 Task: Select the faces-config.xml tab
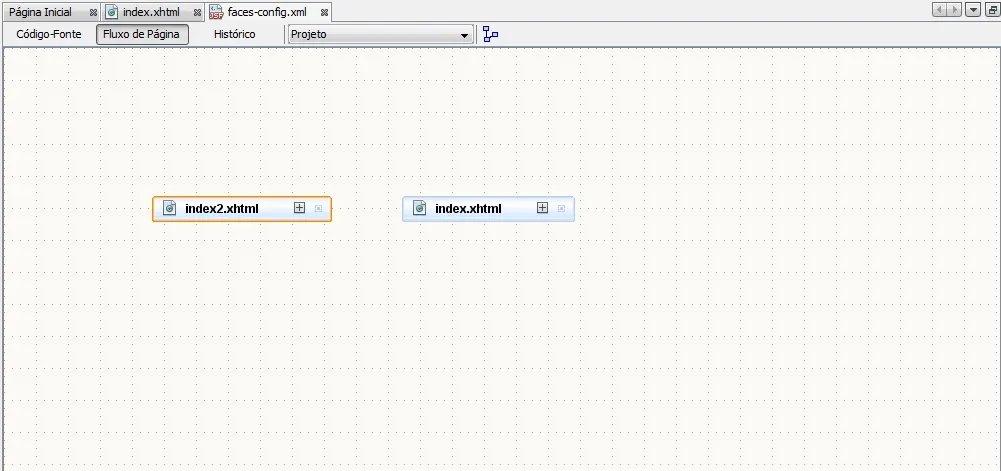[267, 12]
